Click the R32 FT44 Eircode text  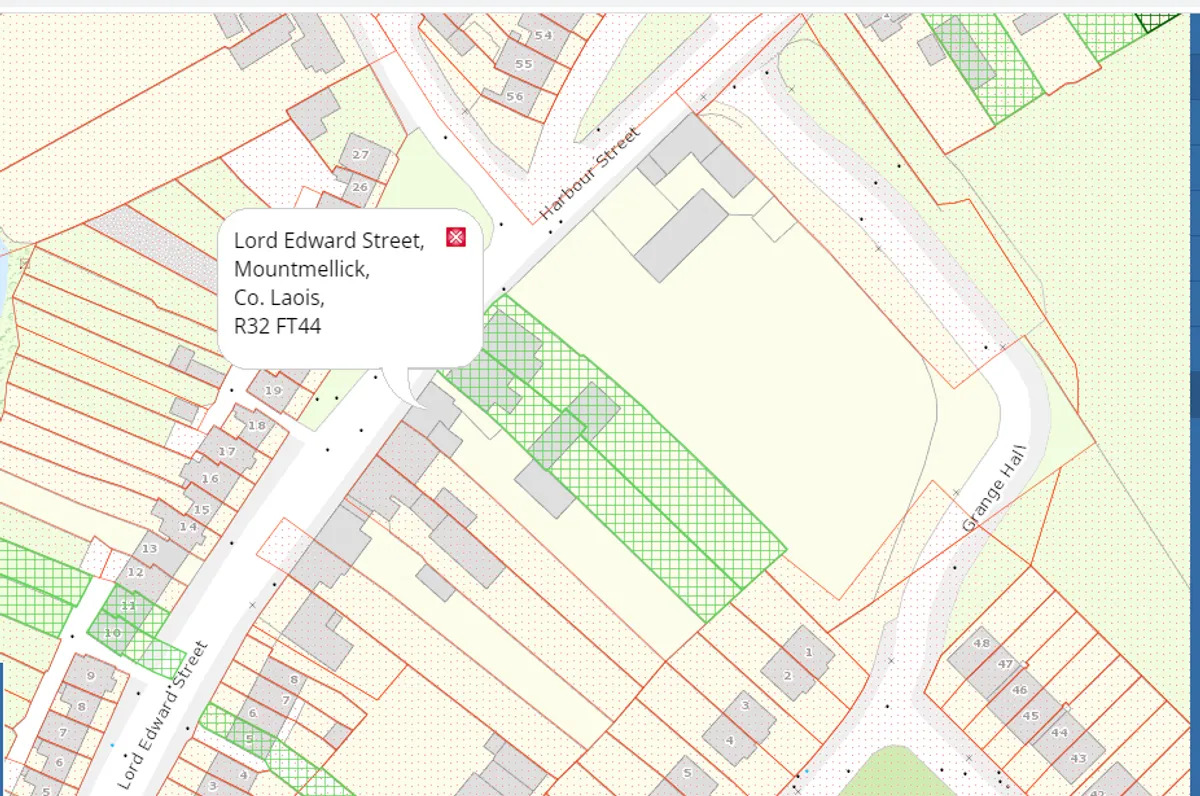(277, 326)
